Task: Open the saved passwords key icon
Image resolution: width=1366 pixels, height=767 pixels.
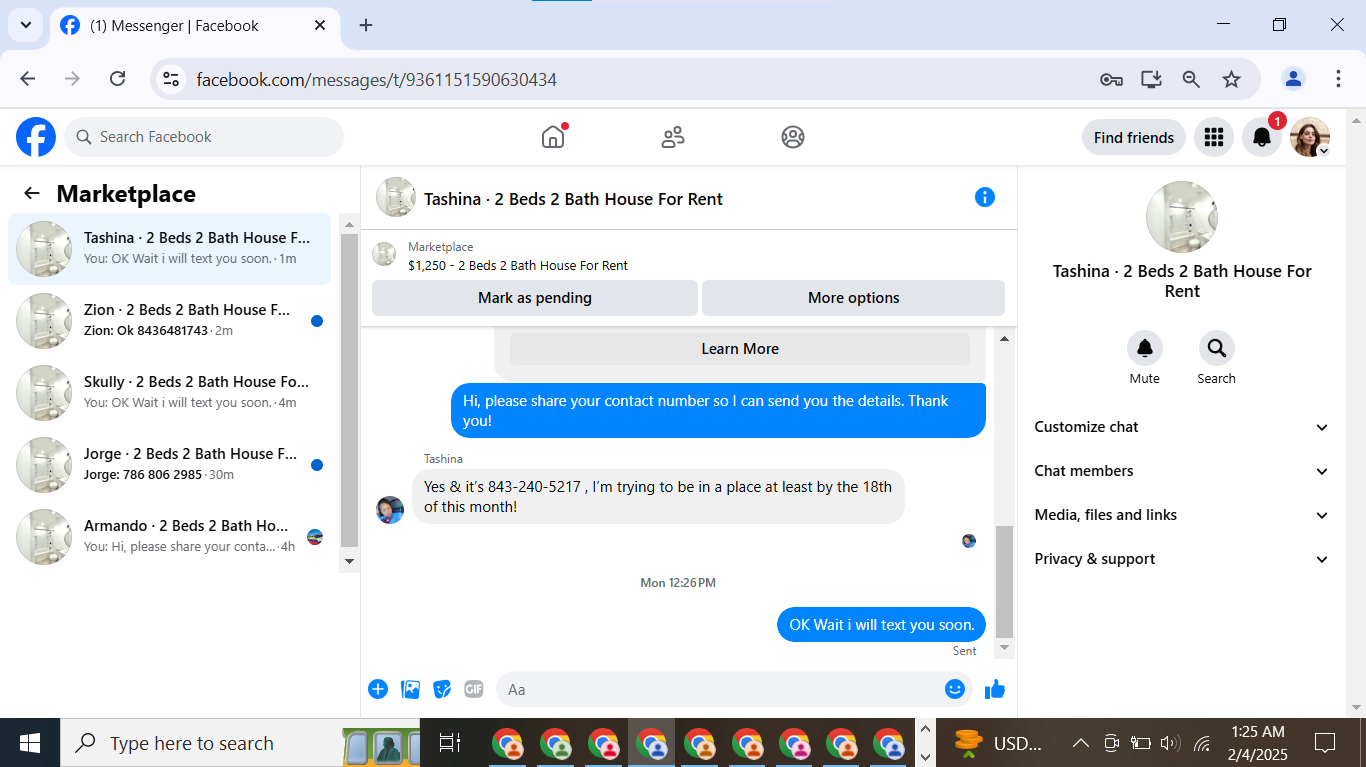Action: click(x=1111, y=79)
